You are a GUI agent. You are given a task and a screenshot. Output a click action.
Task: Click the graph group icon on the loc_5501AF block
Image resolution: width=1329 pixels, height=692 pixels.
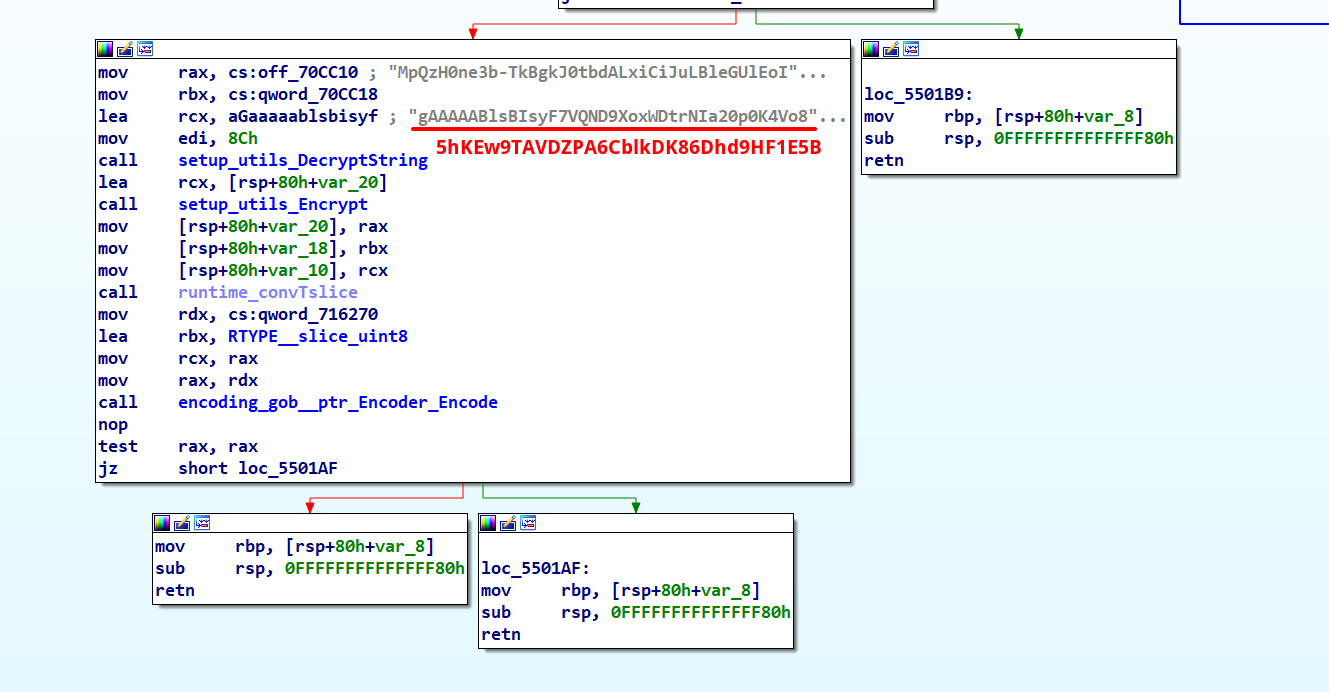tap(528, 523)
